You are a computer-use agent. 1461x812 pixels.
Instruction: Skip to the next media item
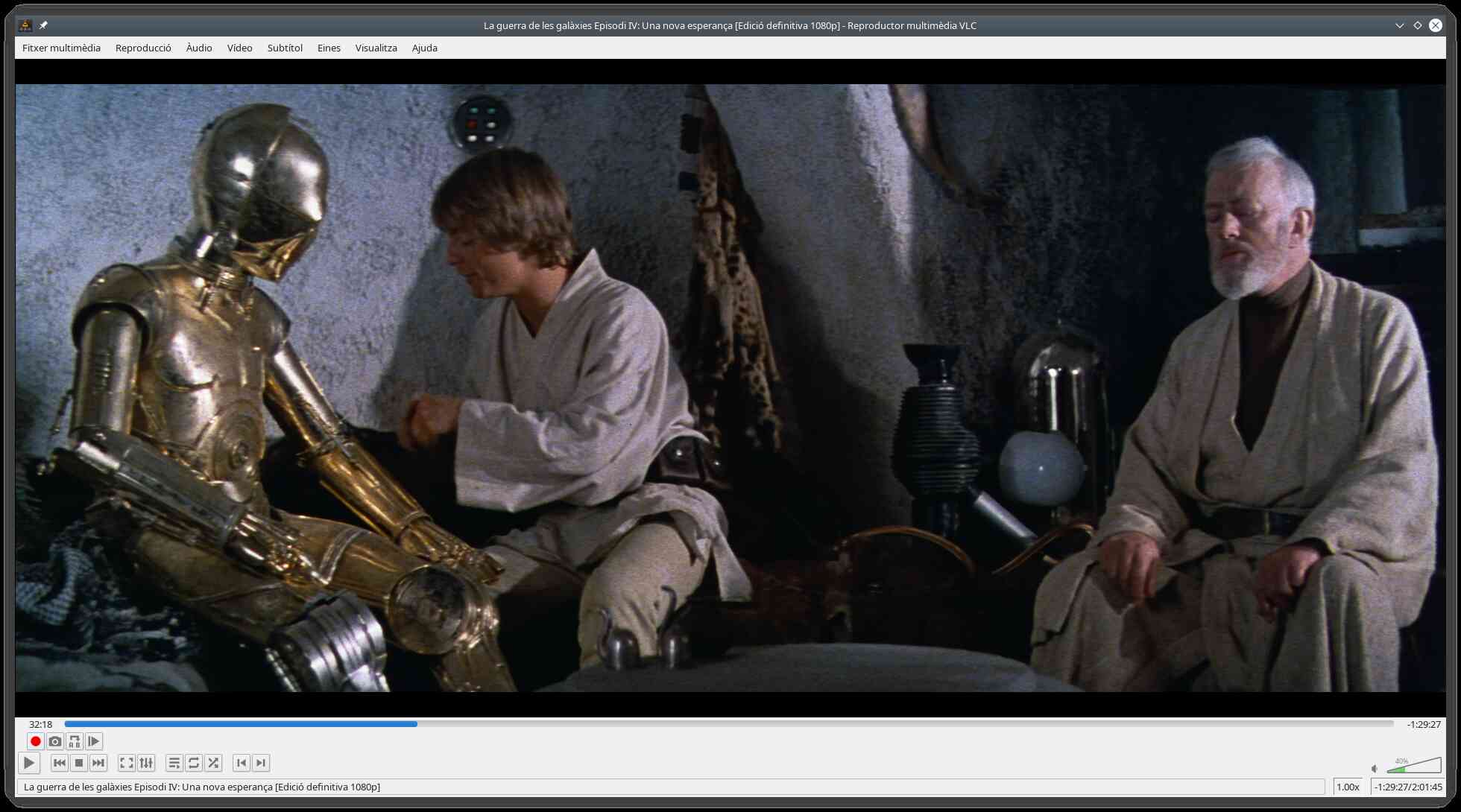[x=98, y=763]
